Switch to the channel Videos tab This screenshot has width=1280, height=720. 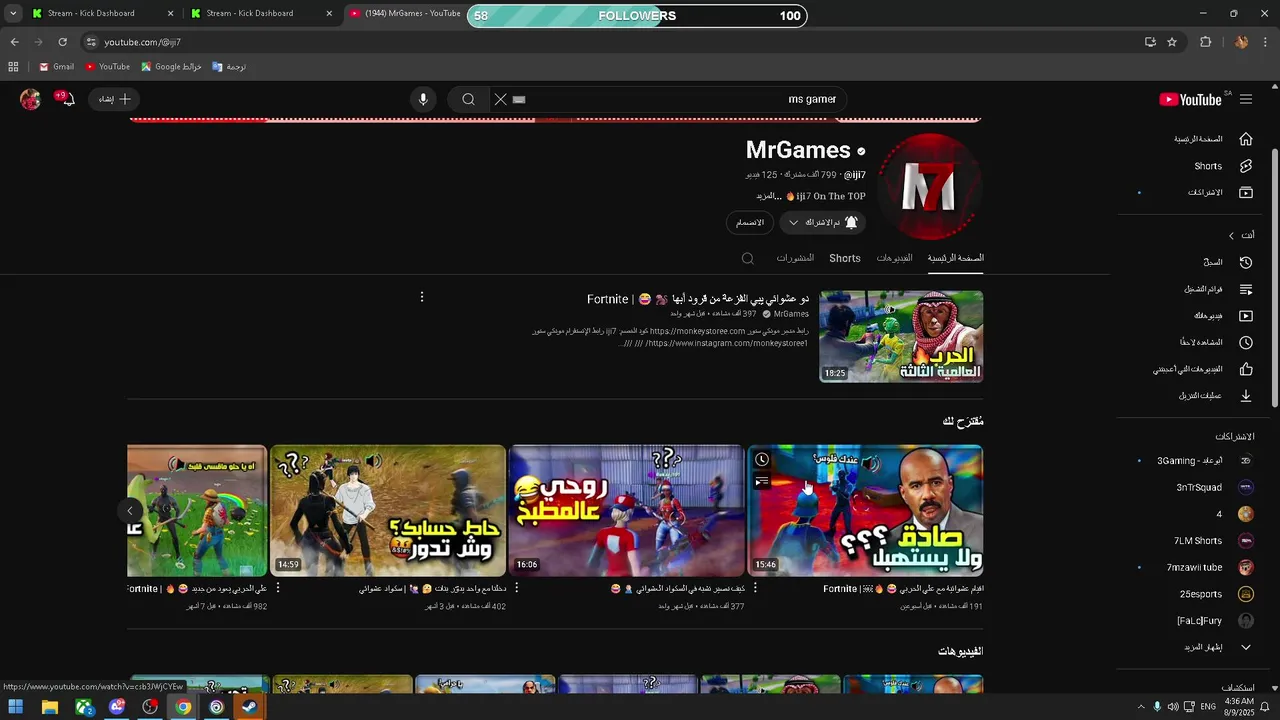click(x=894, y=258)
